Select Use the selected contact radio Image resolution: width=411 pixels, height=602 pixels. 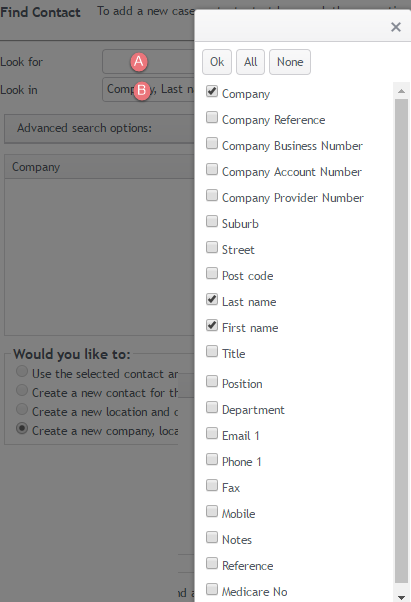pos(22,371)
